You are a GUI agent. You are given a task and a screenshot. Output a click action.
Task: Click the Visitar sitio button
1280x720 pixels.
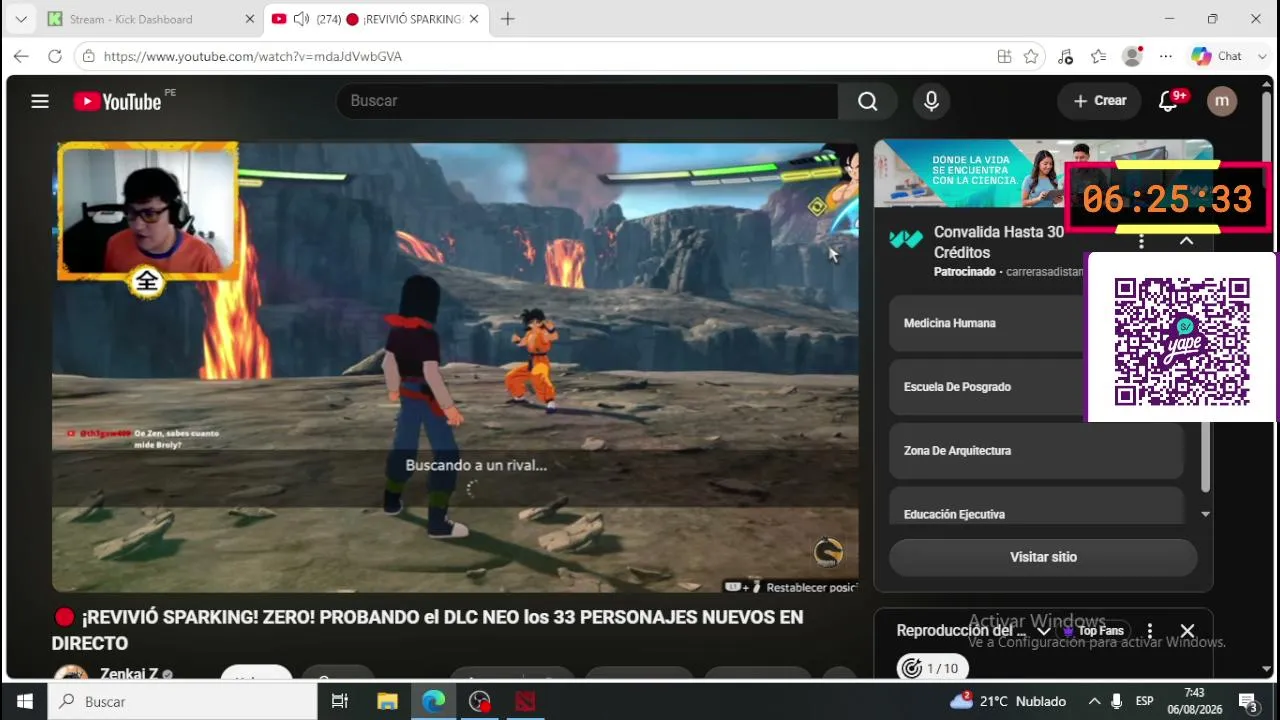tap(1043, 557)
